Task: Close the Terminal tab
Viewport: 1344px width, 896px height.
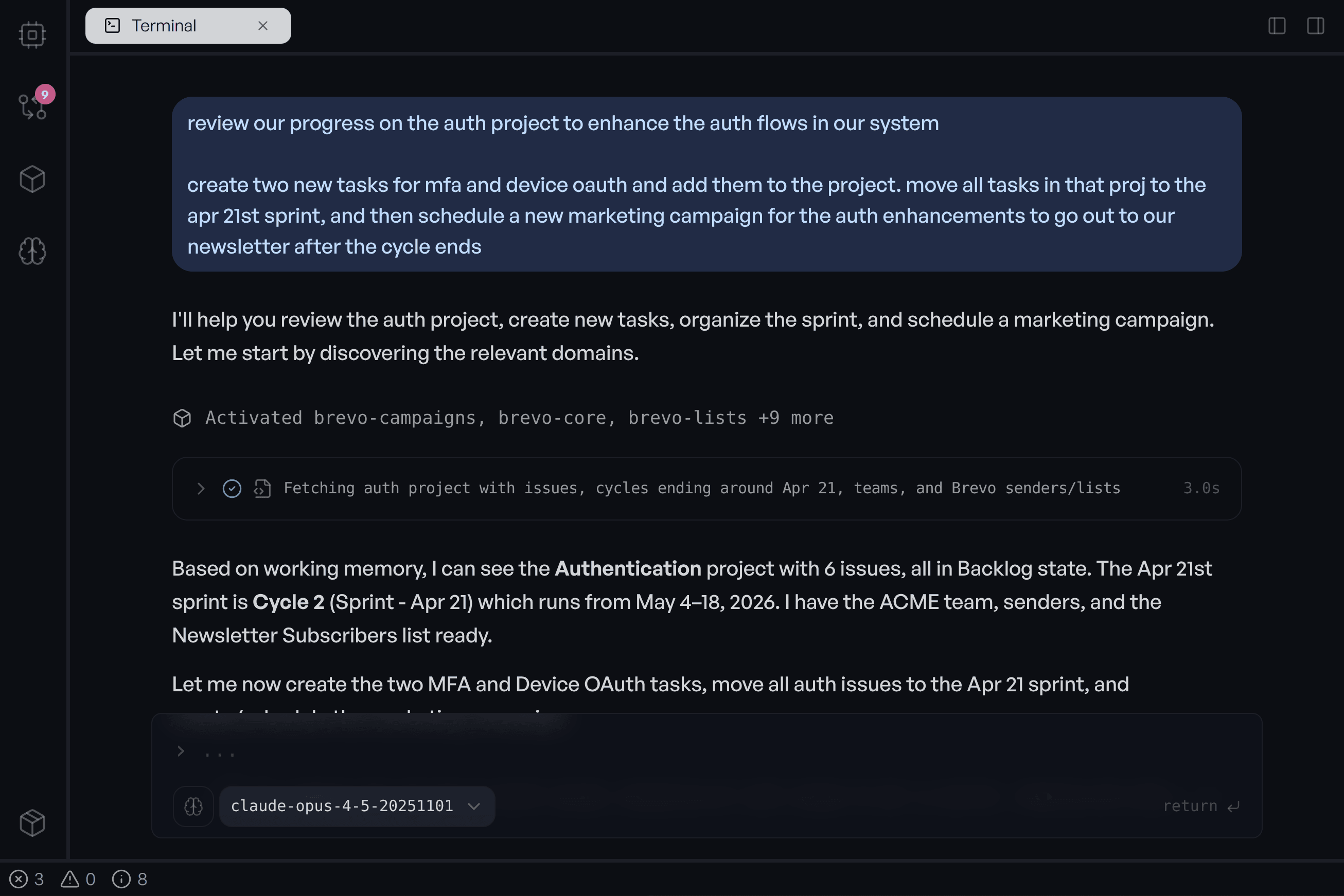Action: coord(263,26)
